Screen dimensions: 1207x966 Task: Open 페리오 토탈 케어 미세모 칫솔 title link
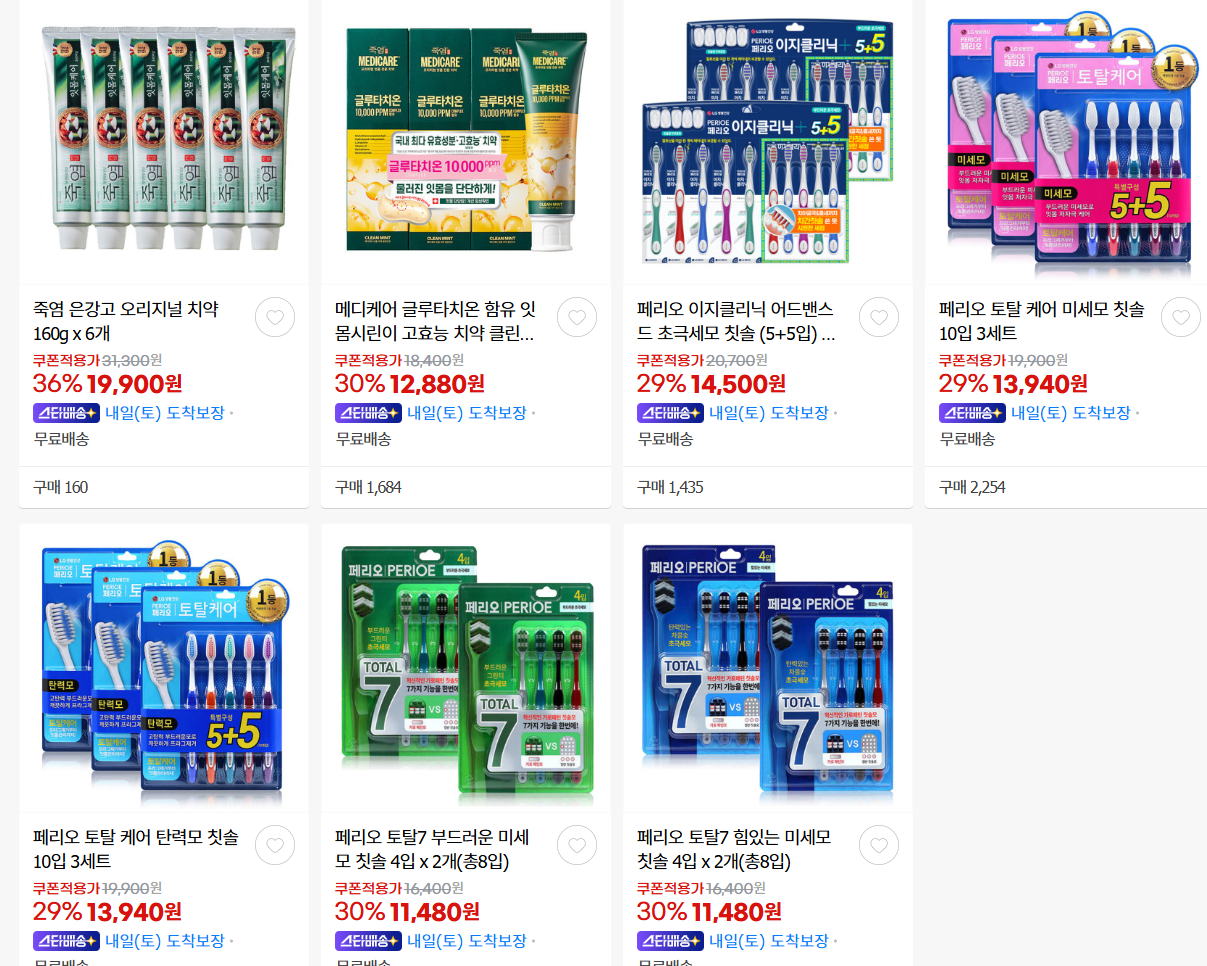(1042, 321)
